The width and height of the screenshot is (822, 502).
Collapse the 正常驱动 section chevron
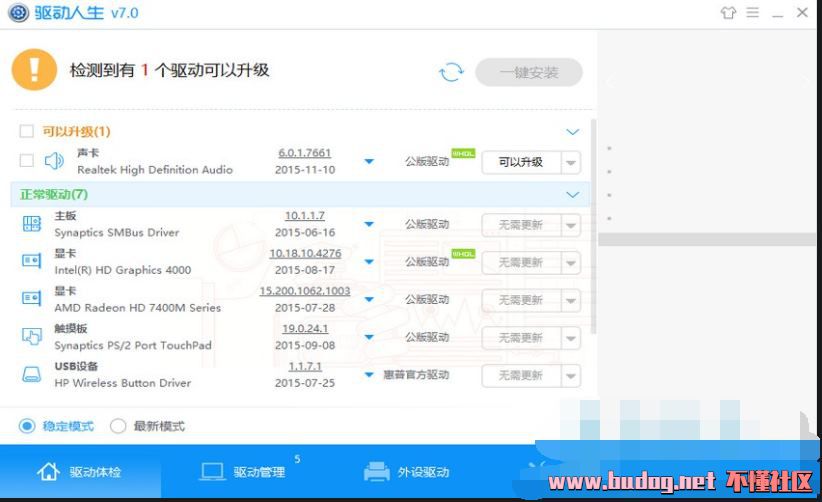click(573, 194)
